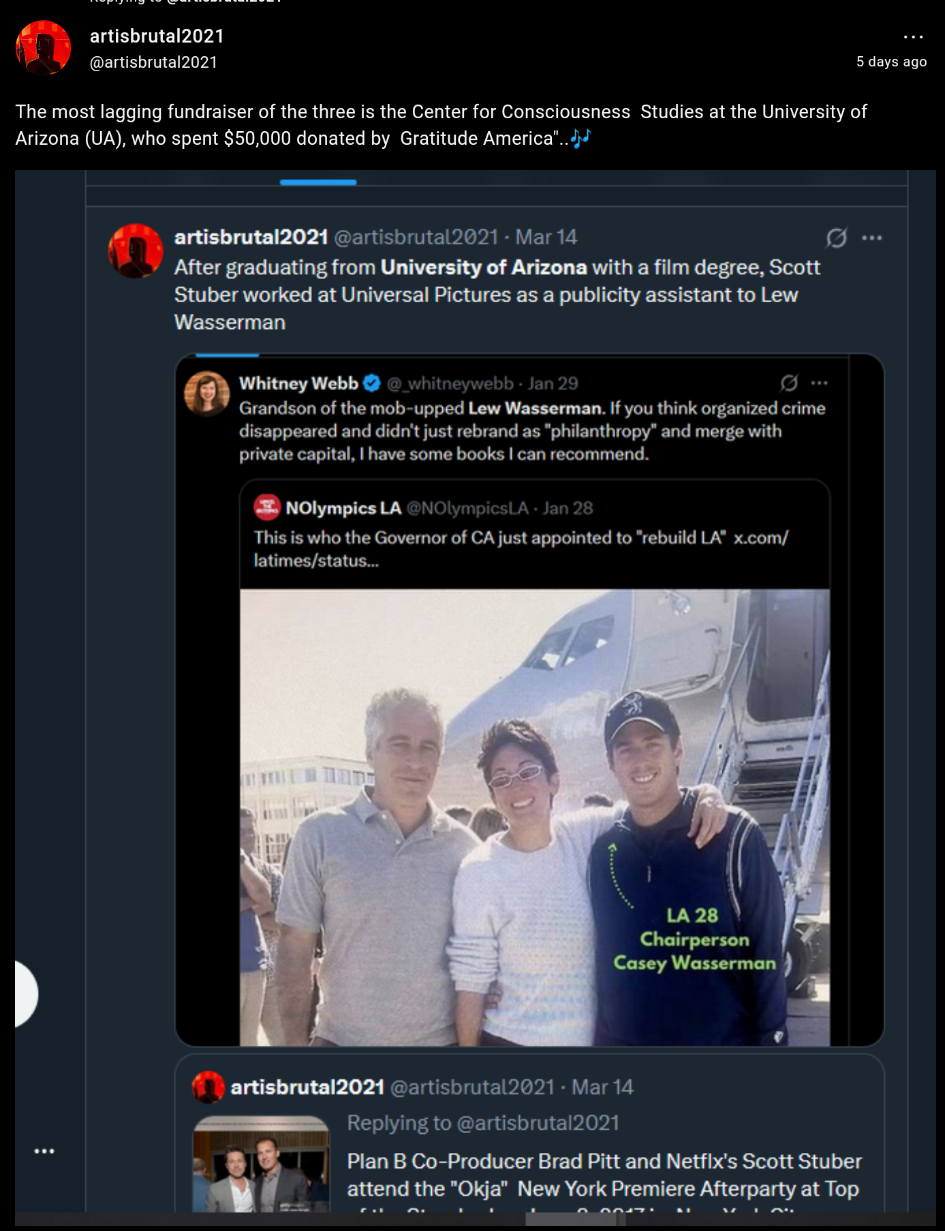Click the NOlympics LA red avatar
The height and width of the screenshot is (1231, 945).
[x=266, y=508]
